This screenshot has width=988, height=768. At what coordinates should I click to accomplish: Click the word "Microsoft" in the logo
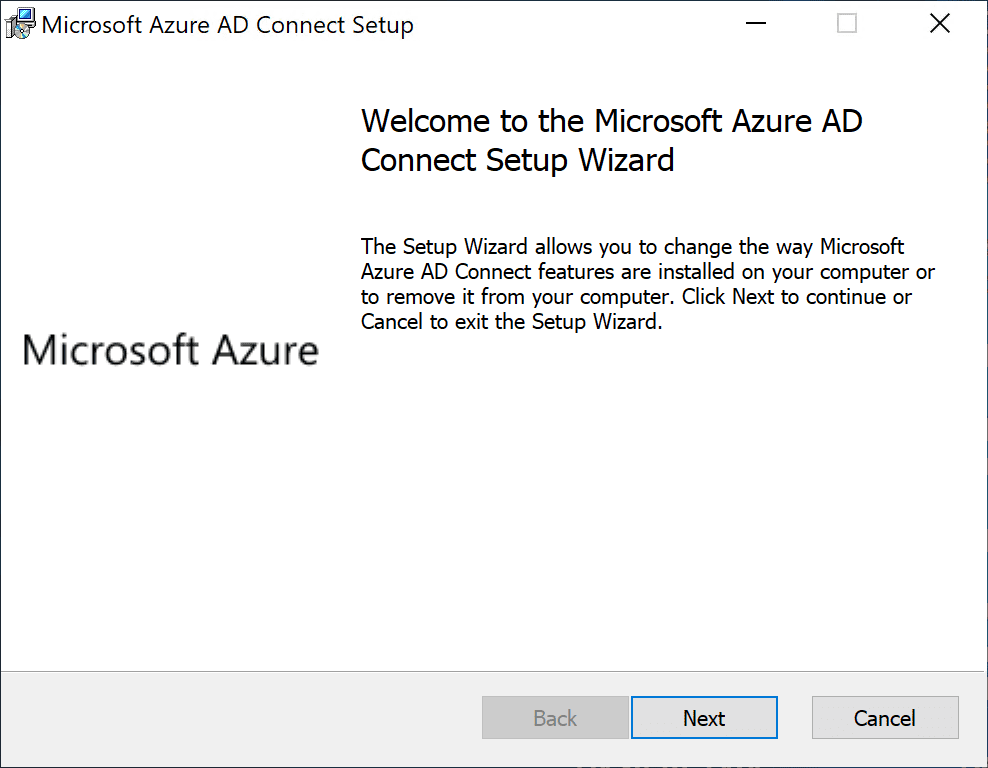click(108, 350)
